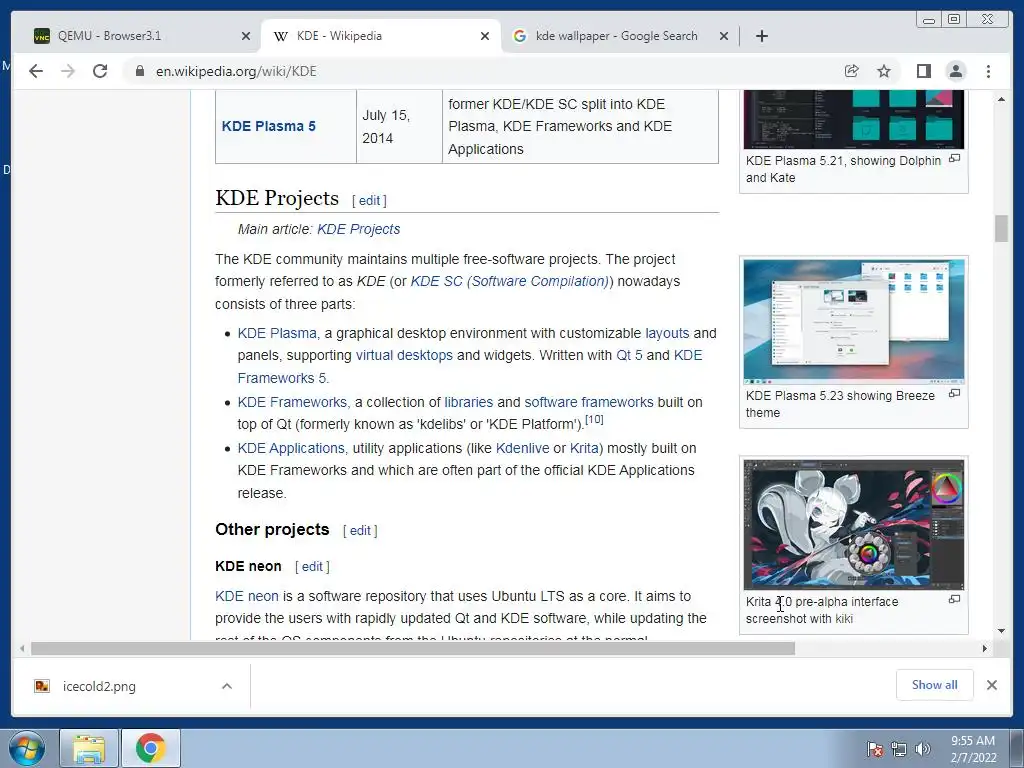Edit the KDE neon section
This screenshot has height=768, width=1024.
point(312,567)
